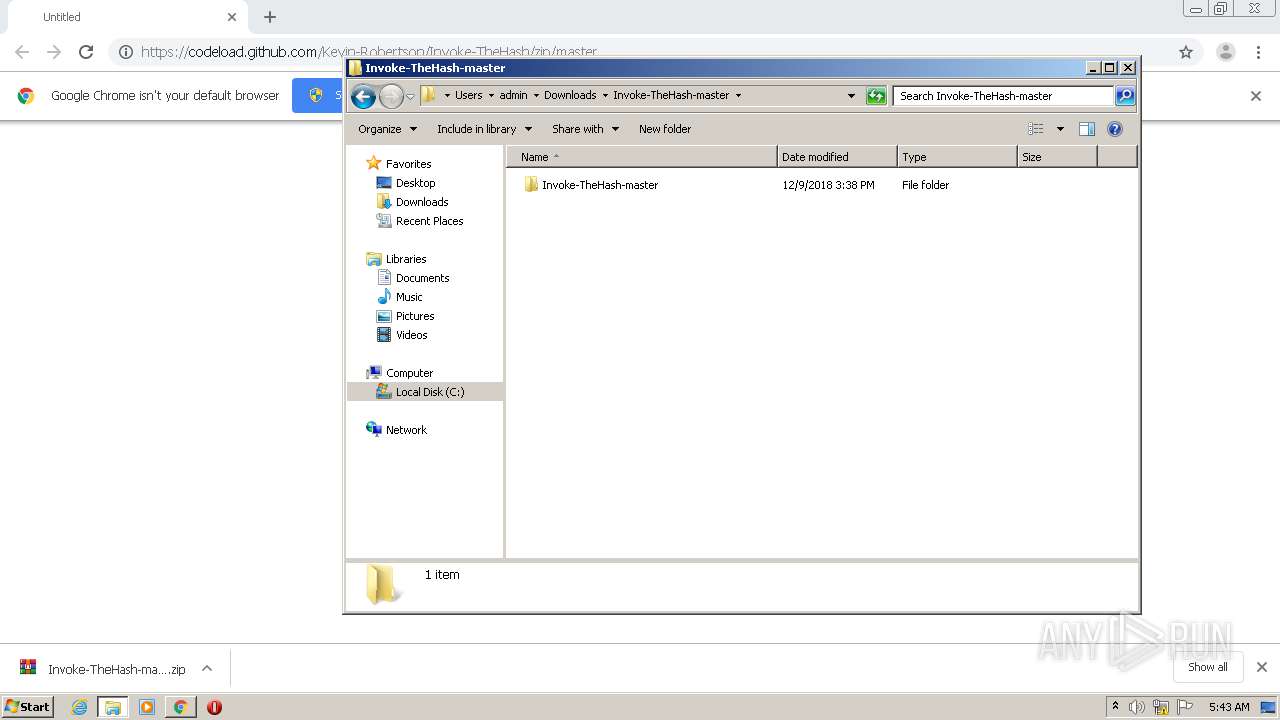Click the red Opera-style taskbar icon
The image size is (1280, 720).
coord(214,707)
